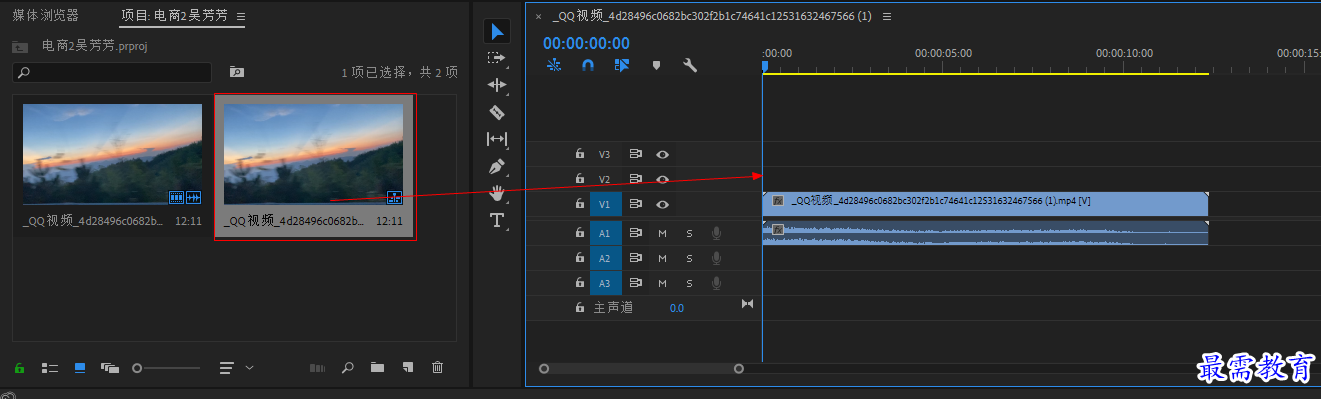This screenshot has height=399, width=1321.
Task: Open the Media Browser tab
Action: pos(45,16)
